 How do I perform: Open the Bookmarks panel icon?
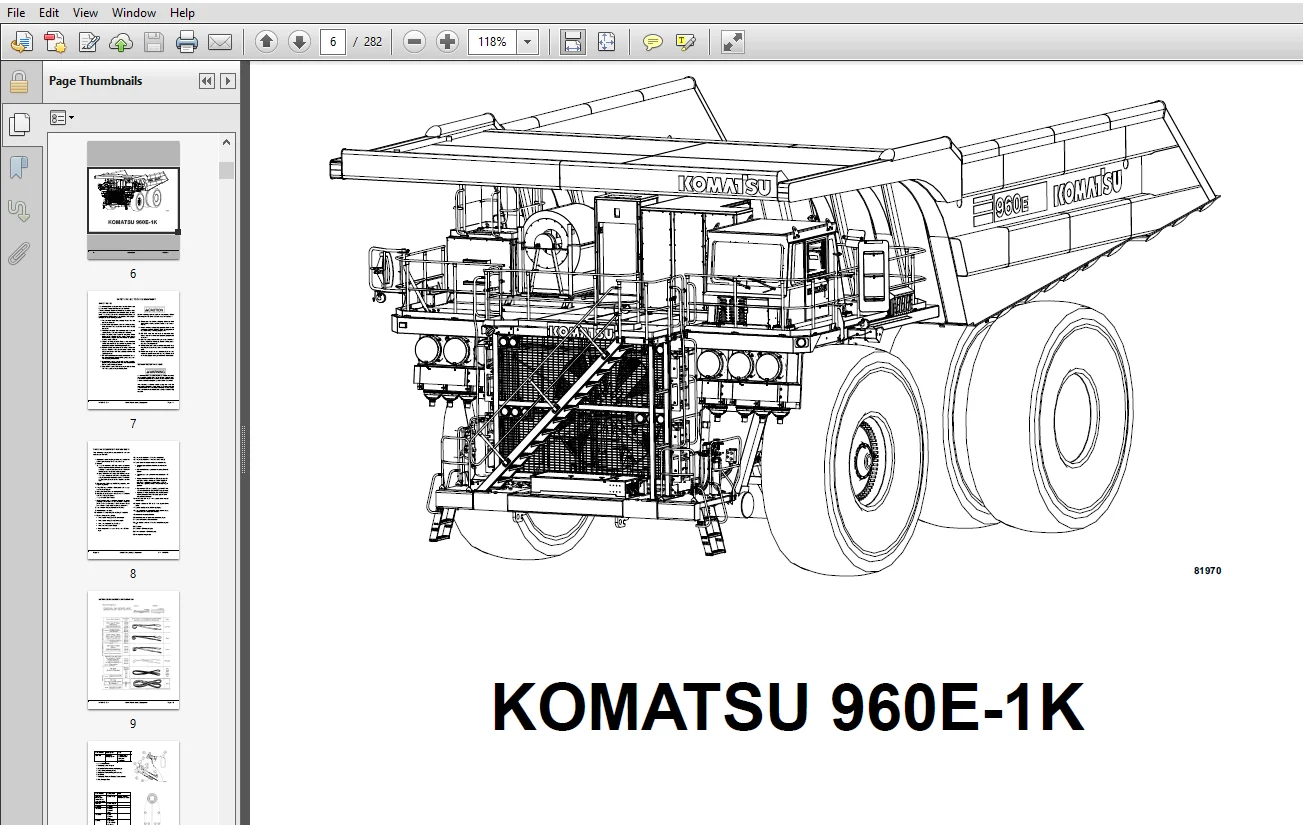click(18, 167)
